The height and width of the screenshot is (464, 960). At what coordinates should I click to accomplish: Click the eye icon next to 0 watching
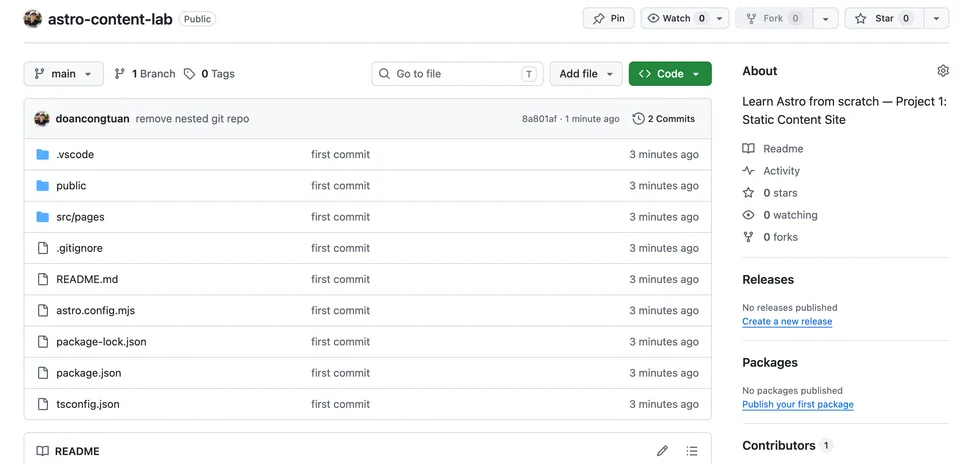[748, 215]
